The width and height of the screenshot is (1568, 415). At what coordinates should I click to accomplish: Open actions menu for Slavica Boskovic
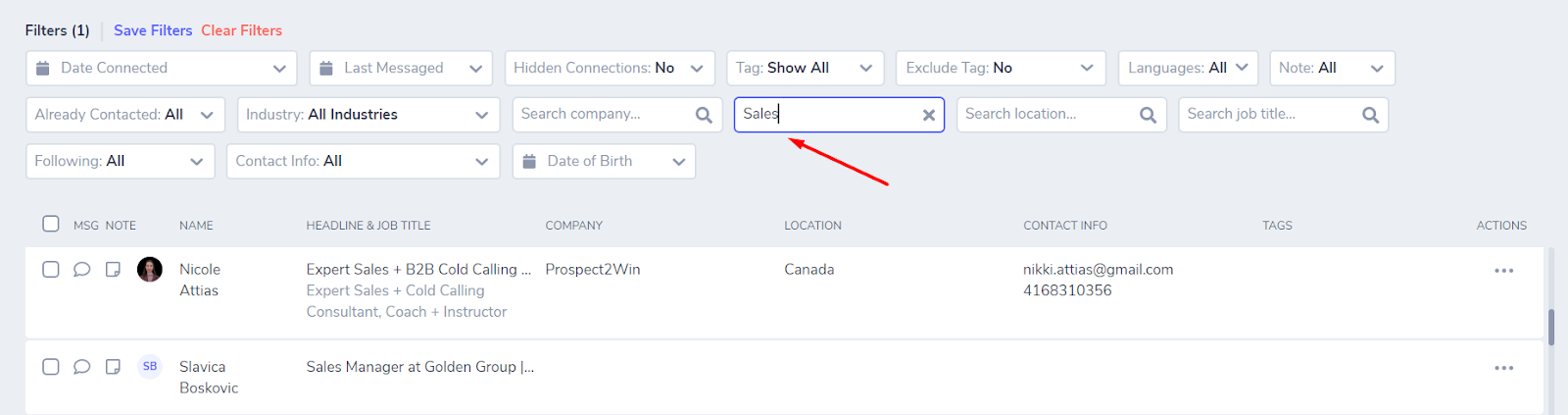pyautogui.click(x=1503, y=368)
